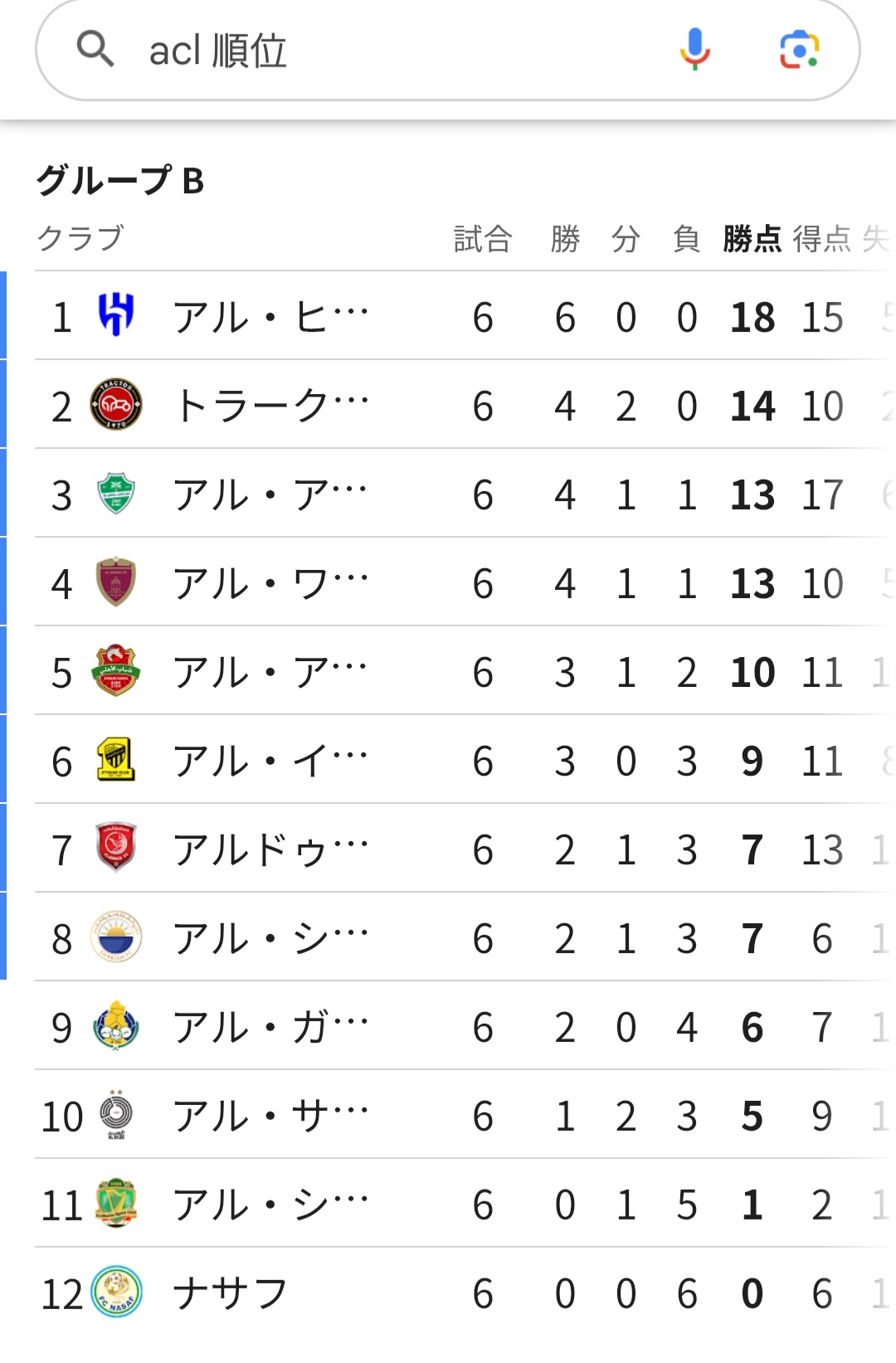Tap the Al Ittihad yellow-black crest
This screenshot has height=1363, width=896.
coord(115,760)
